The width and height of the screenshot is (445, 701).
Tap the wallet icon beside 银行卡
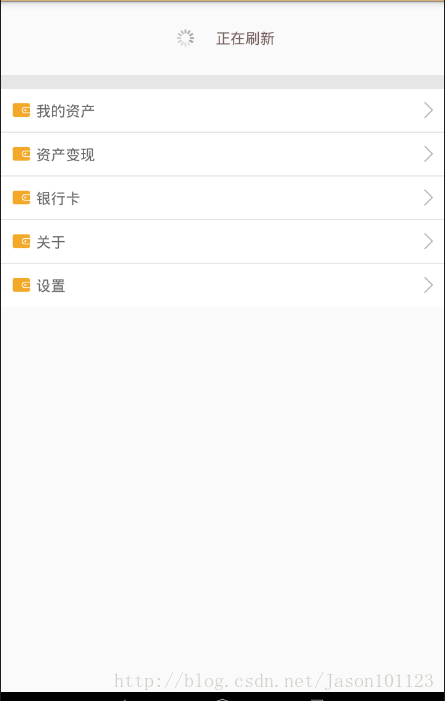(21, 198)
